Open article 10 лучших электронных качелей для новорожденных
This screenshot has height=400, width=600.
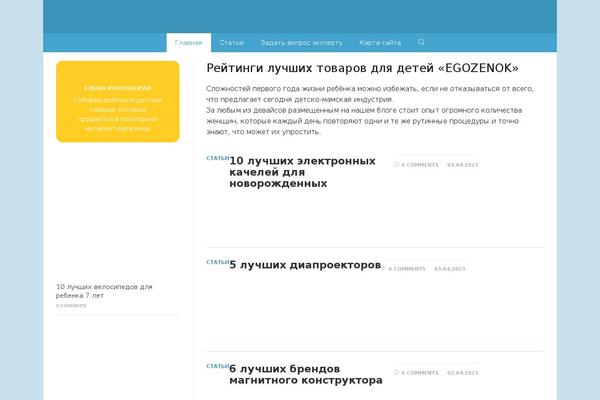(x=302, y=172)
